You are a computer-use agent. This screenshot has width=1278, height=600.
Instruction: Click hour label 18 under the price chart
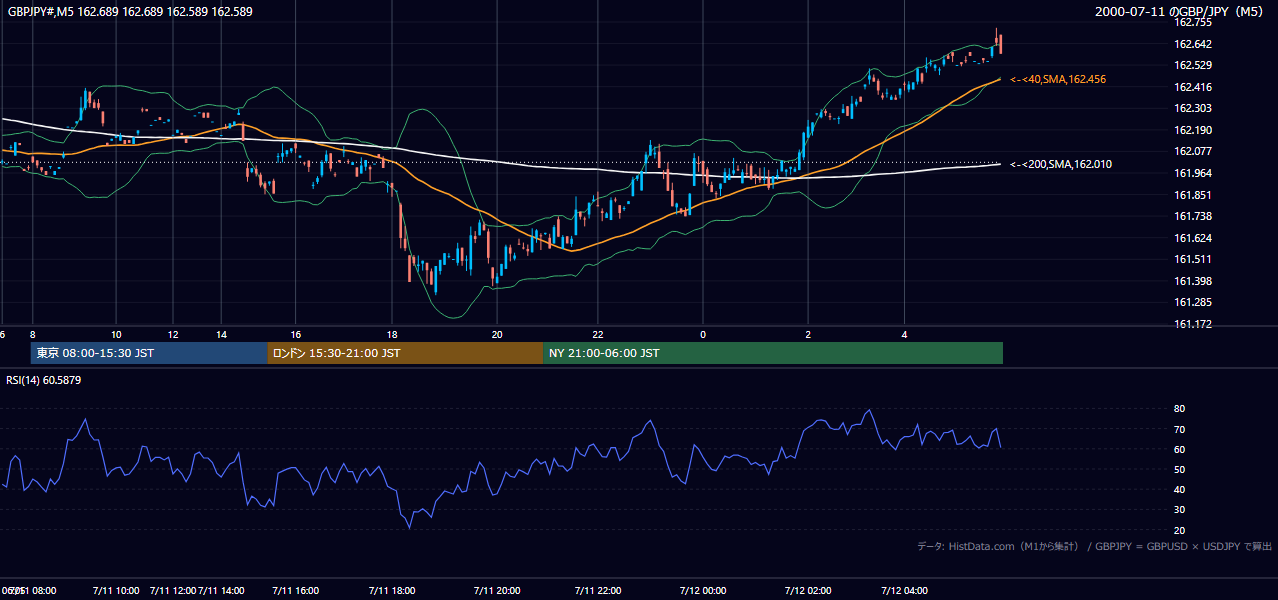(393, 334)
